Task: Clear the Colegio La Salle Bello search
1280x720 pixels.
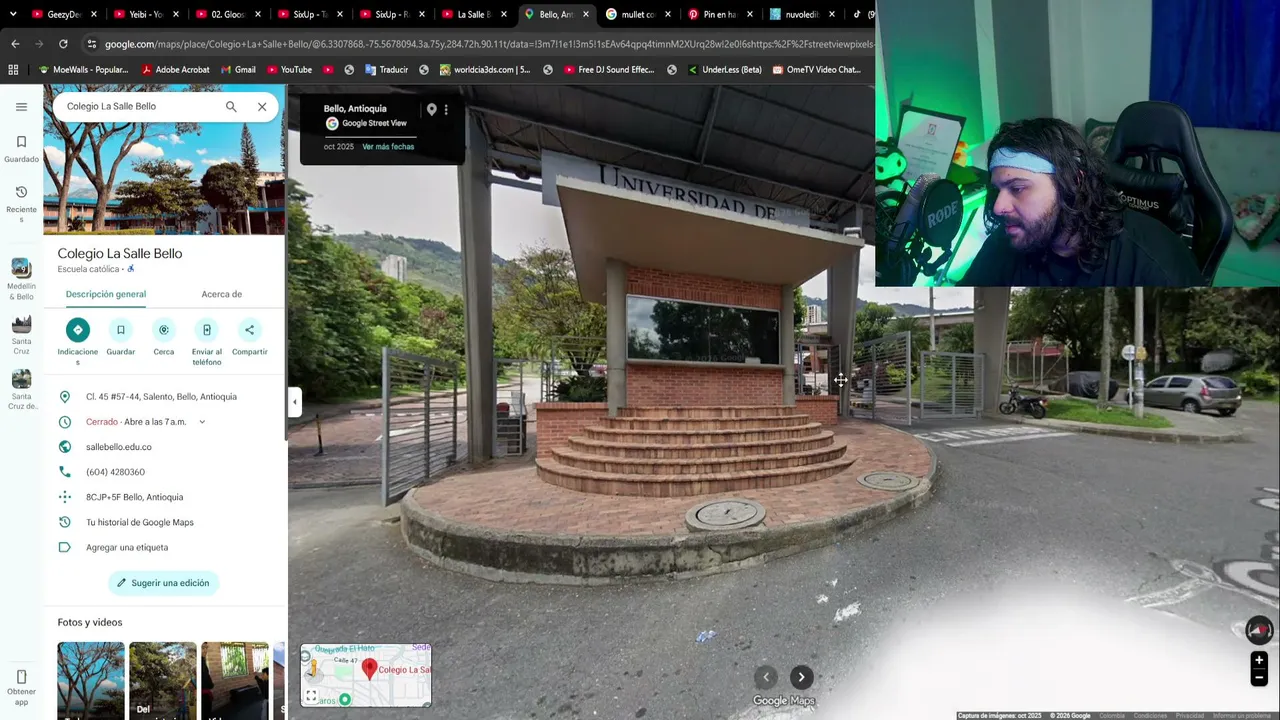Action: [262, 106]
